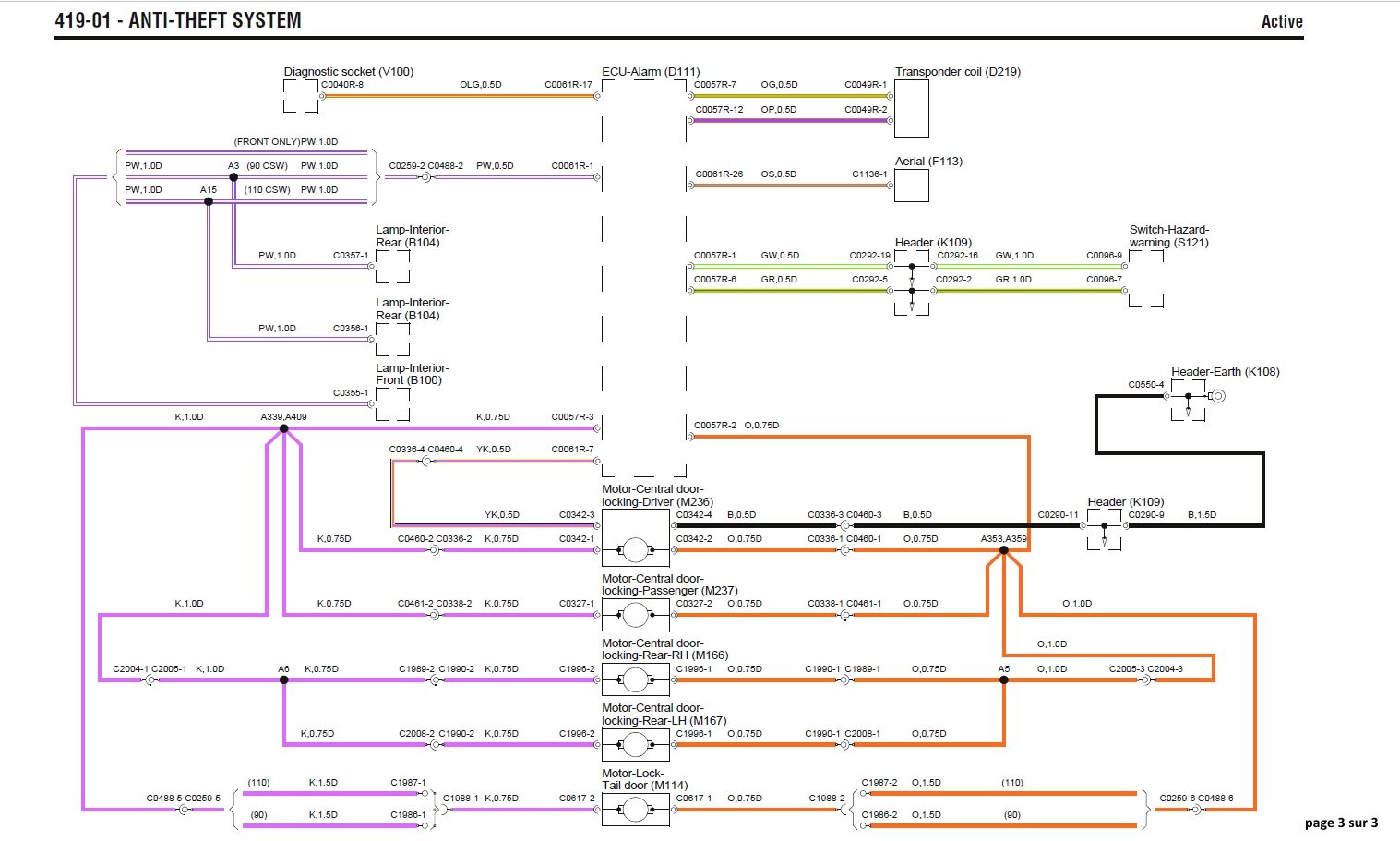The height and width of the screenshot is (841, 1400).
Task: Click the driver door locking motor symbol (M236)
Action: [635, 550]
